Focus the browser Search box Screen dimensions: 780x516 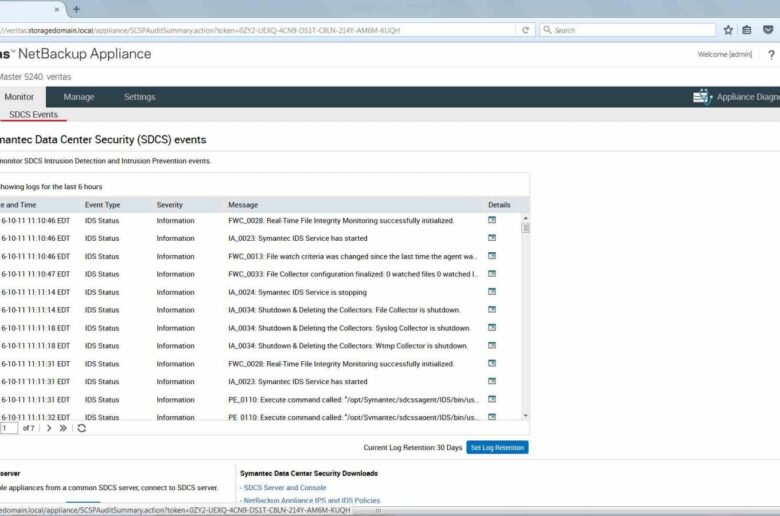click(x=628, y=30)
